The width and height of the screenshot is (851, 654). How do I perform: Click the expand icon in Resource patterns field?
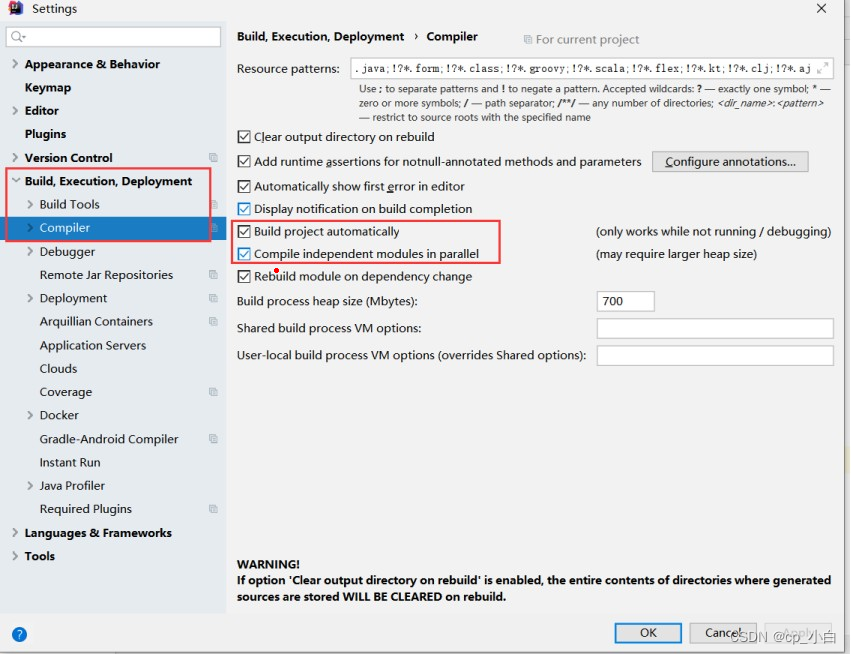[x=822, y=68]
